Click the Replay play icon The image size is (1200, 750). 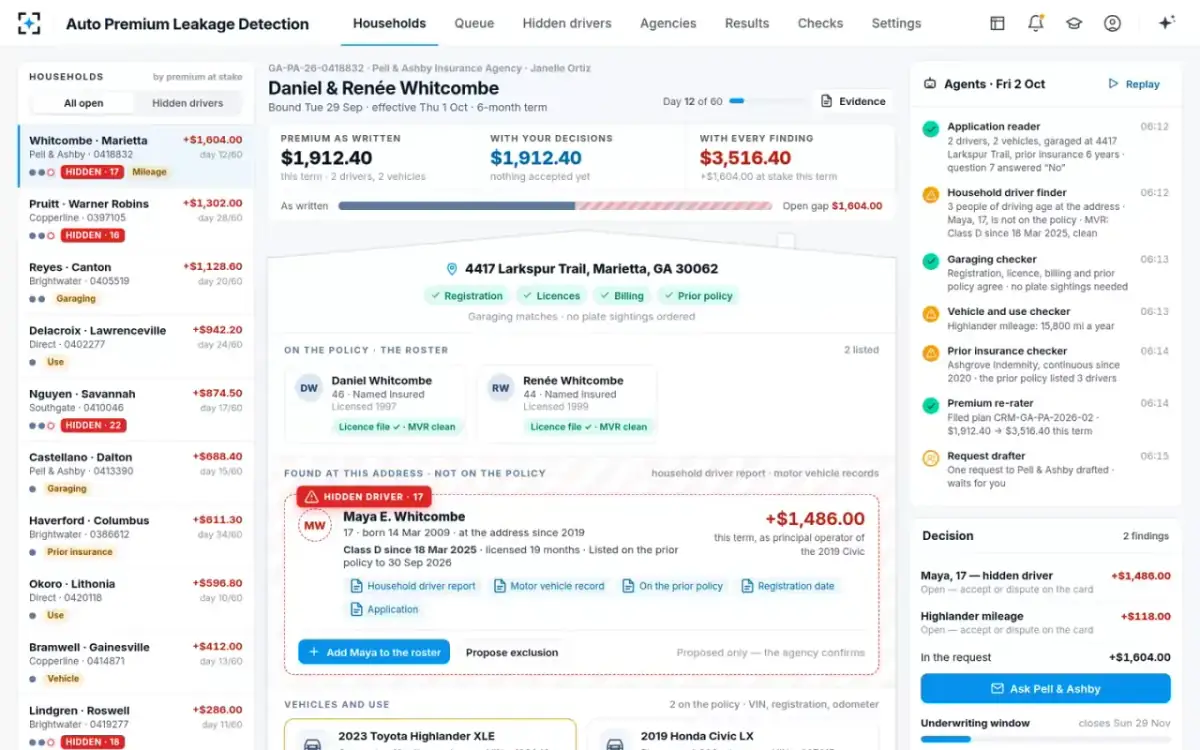pos(1113,84)
